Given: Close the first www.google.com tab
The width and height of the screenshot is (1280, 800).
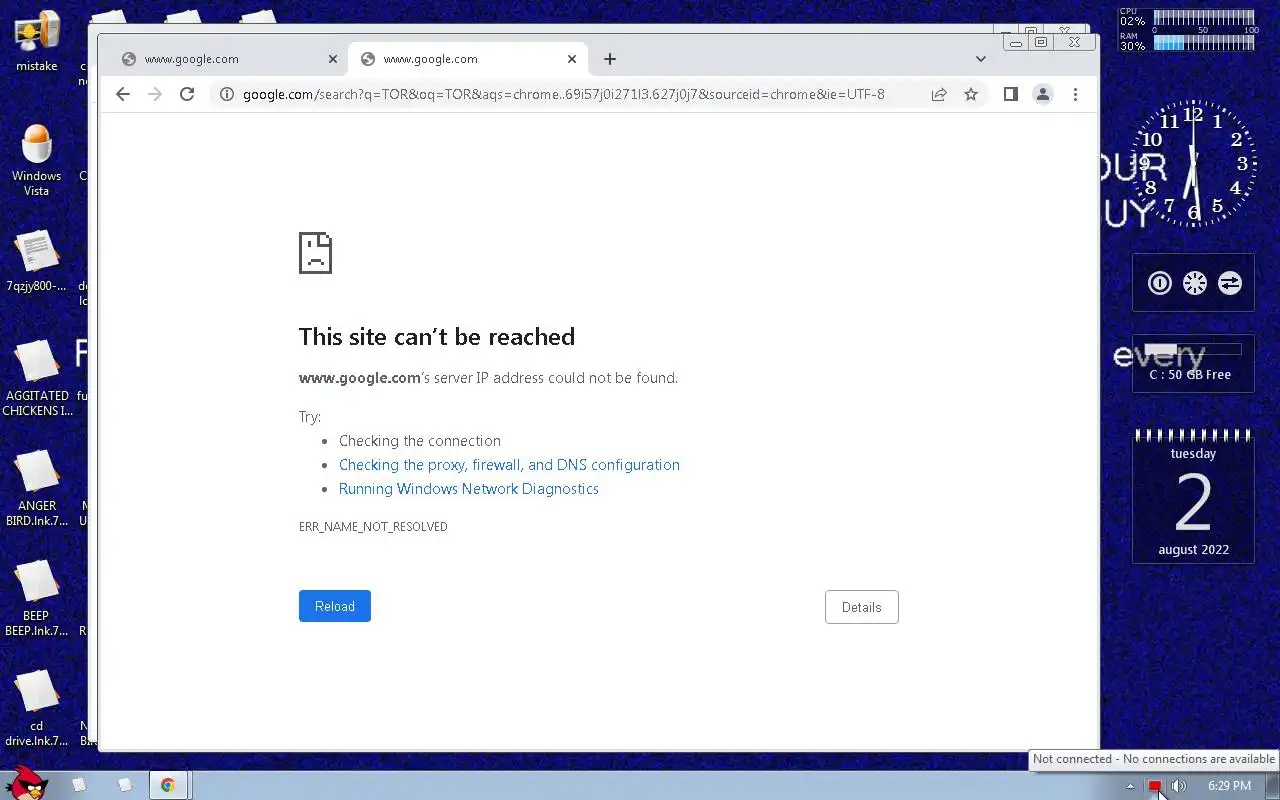Looking at the screenshot, I should click(x=333, y=59).
